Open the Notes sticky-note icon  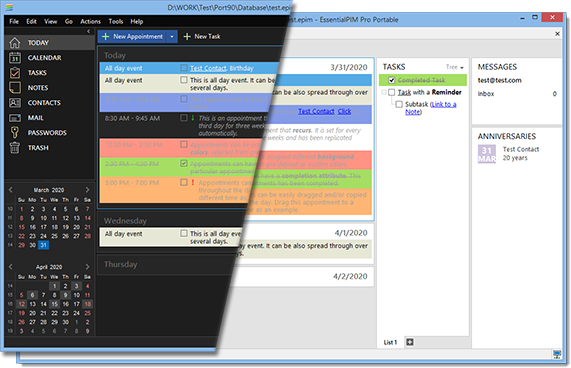pyautogui.click(x=15, y=87)
